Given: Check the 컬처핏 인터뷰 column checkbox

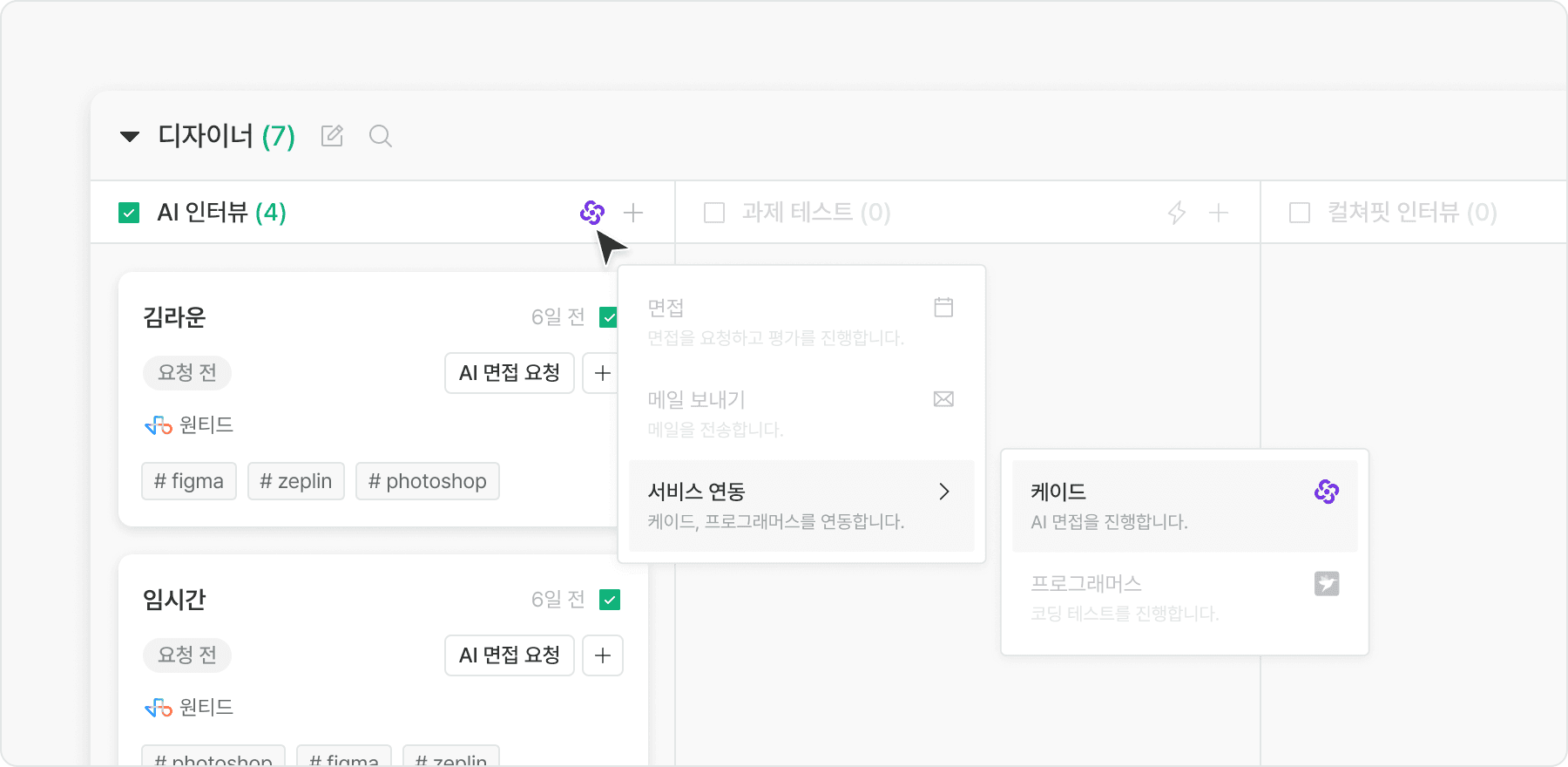Looking at the screenshot, I should click(x=1300, y=213).
